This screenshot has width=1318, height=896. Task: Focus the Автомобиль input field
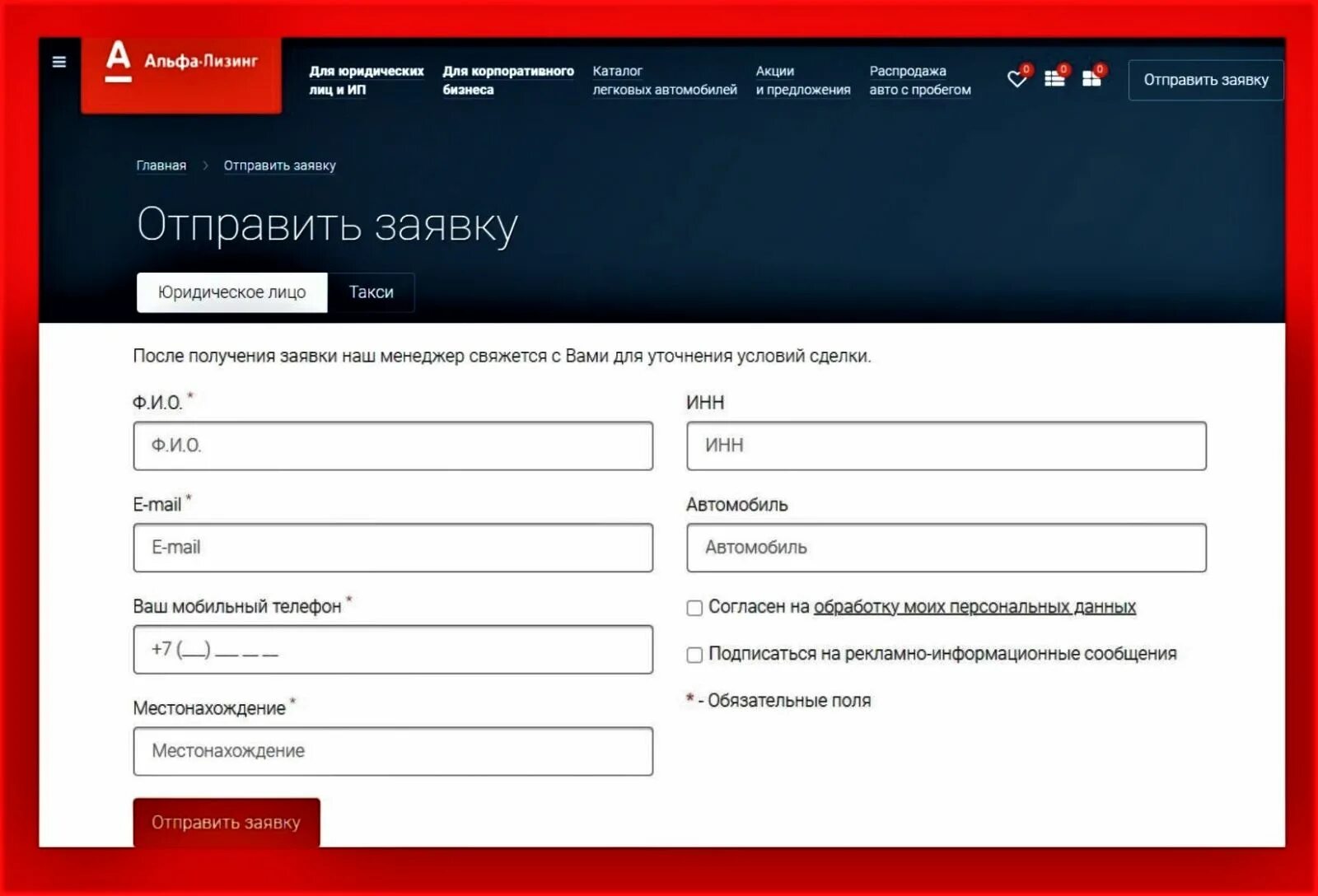point(946,548)
